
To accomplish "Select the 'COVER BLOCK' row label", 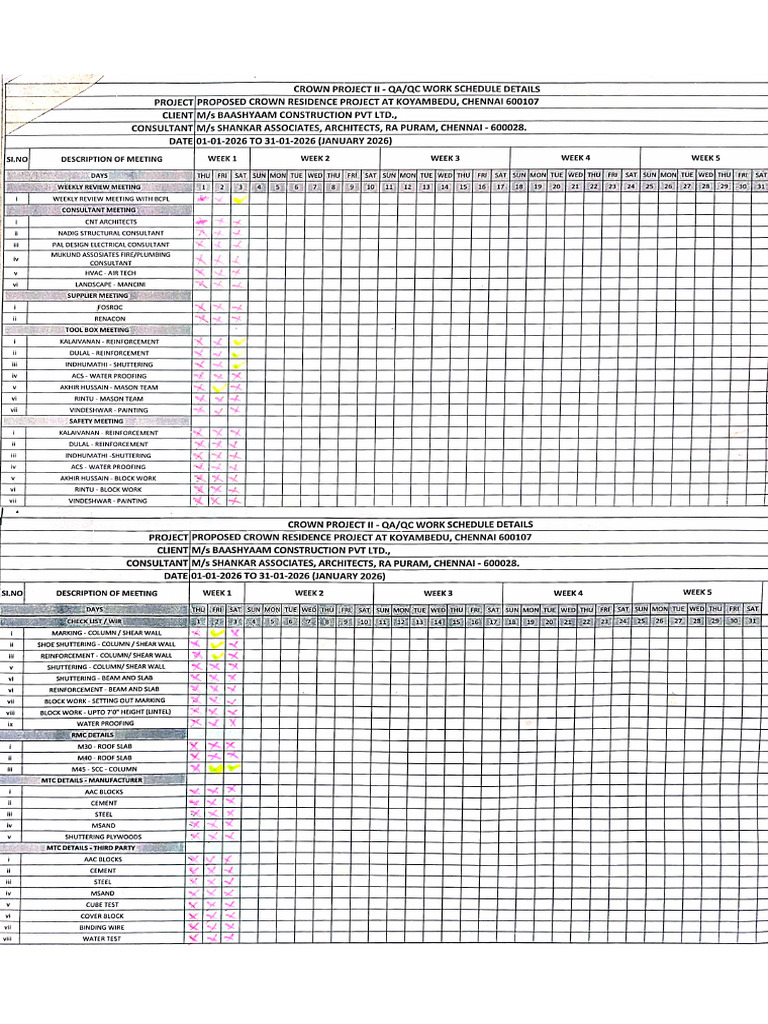I will (102, 916).
